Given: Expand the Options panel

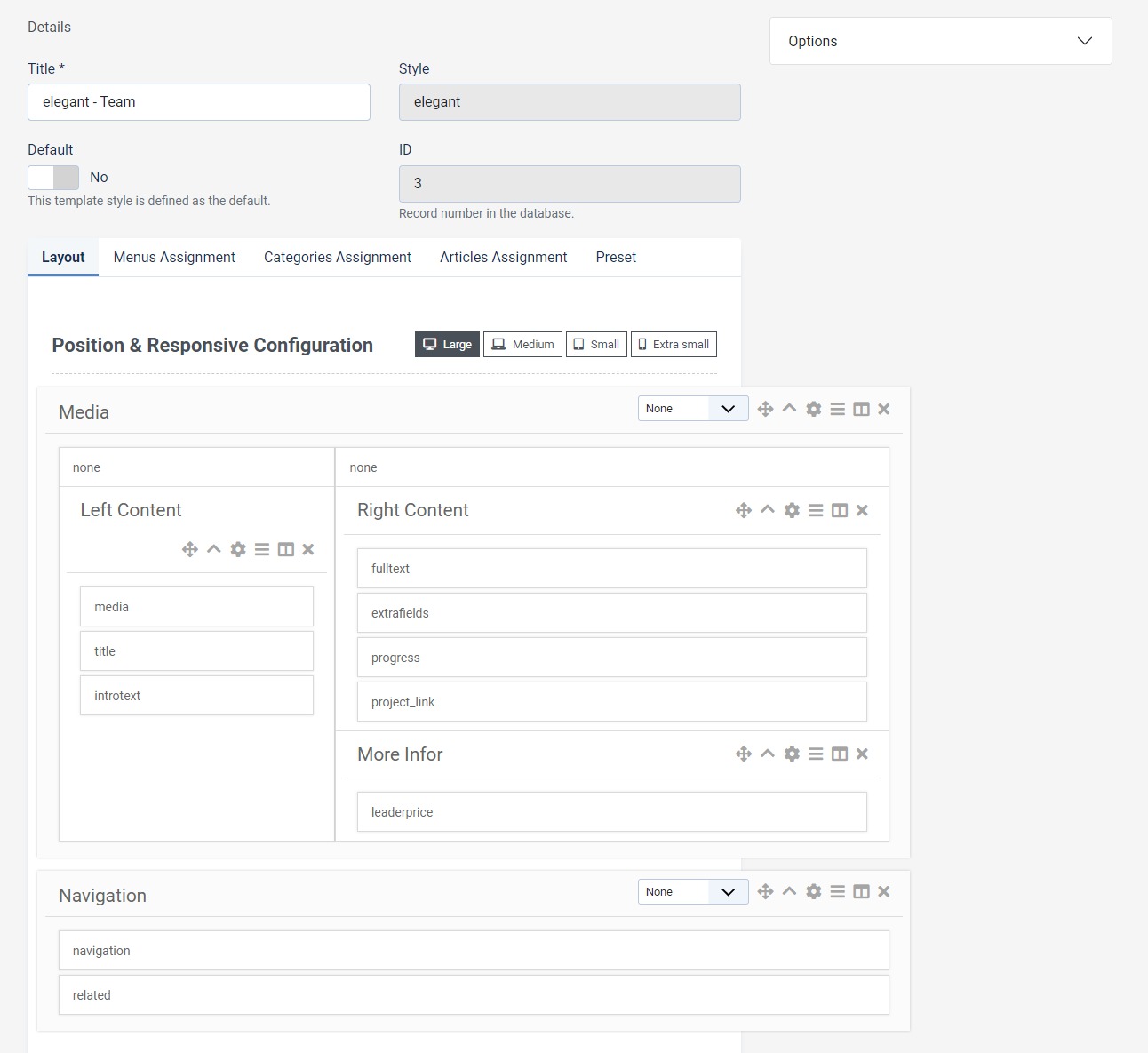Looking at the screenshot, I should click(940, 41).
